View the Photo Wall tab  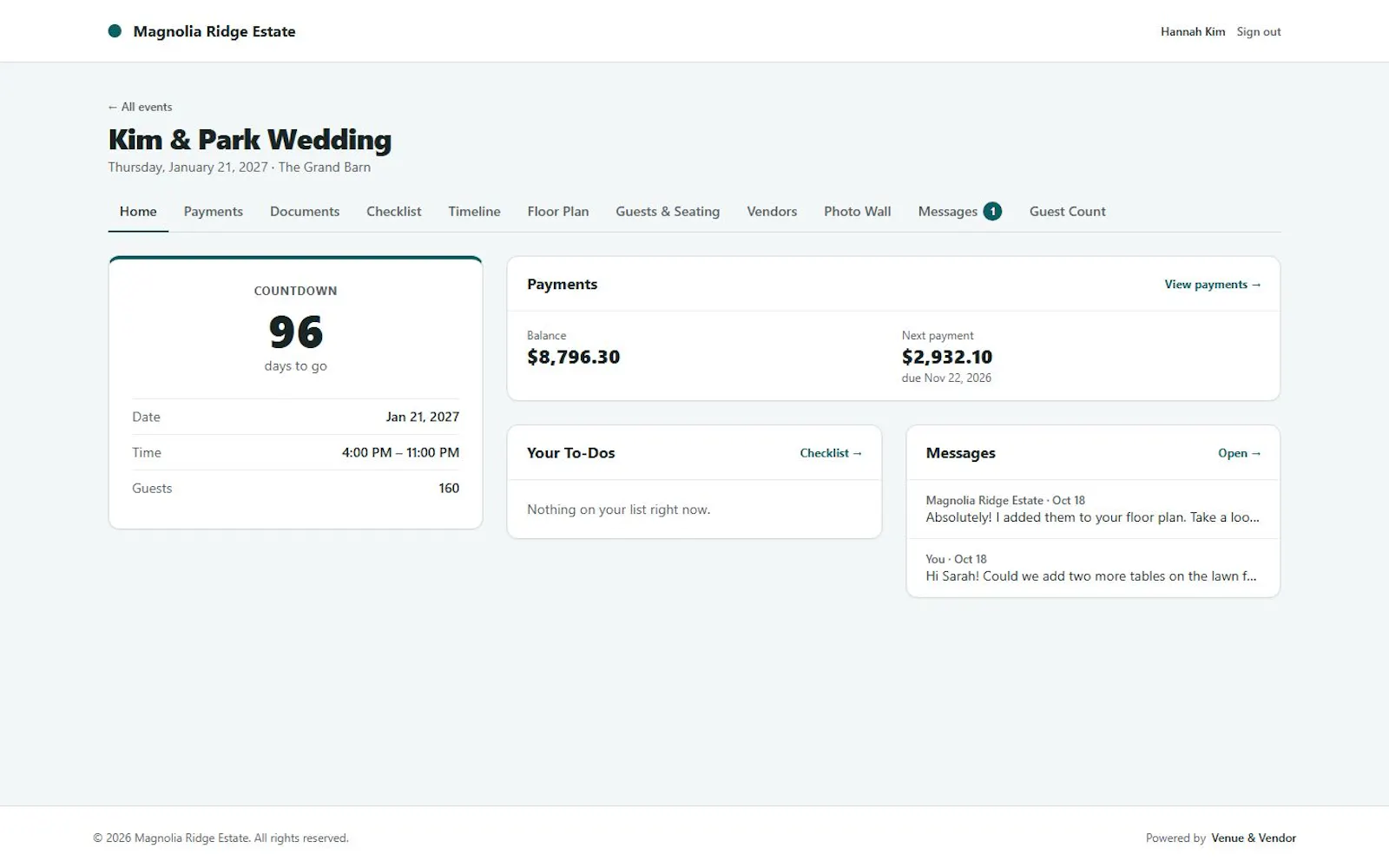(858, 211)
